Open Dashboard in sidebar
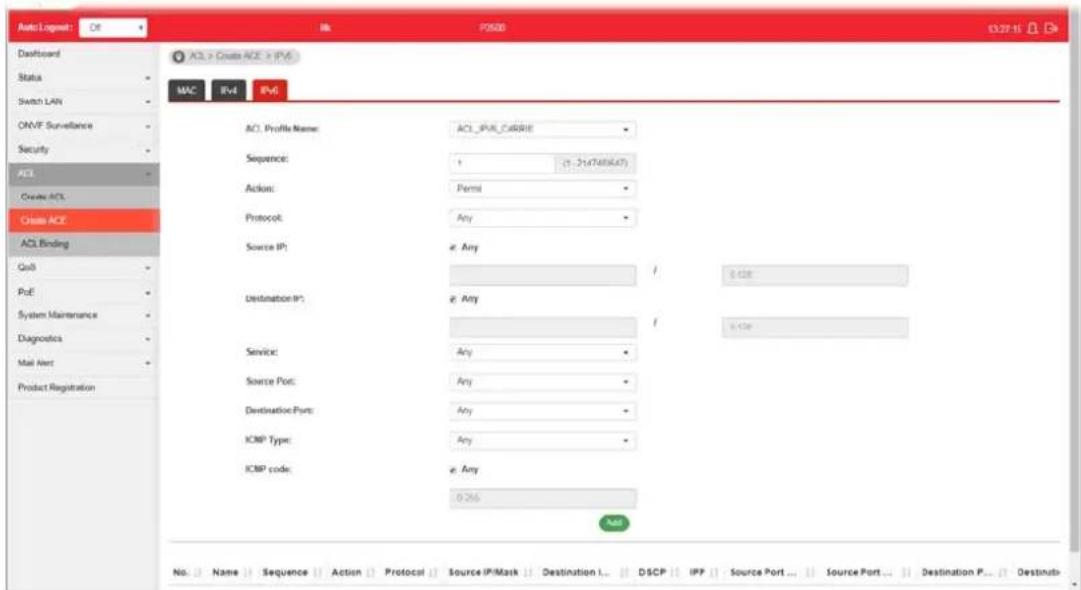 (83, 54)
